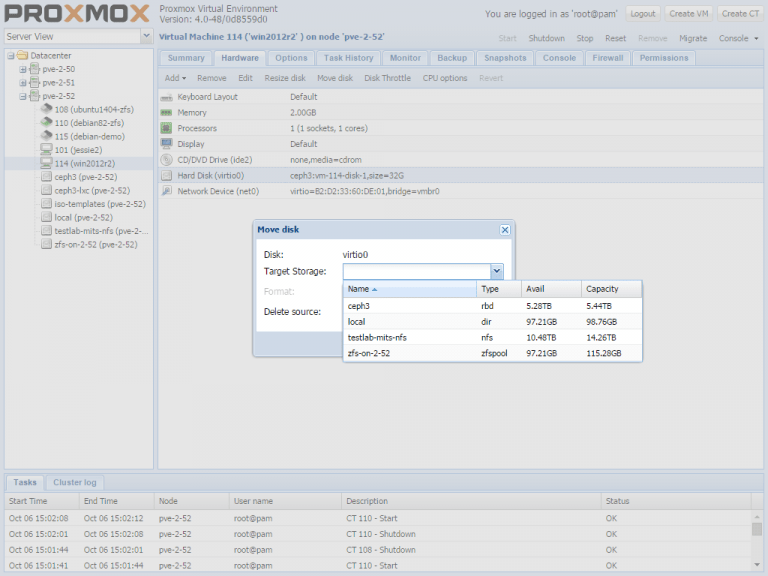Viewport: 768px width, 576px height.
Task: Click container icon for 108 (ubuntu1404-zfs)
Action: (47, 109)
